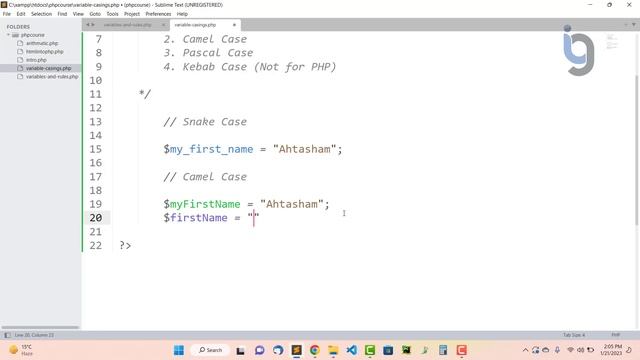
Task: Open variables-and-rules.php in the sidebar
Action: 52,77
